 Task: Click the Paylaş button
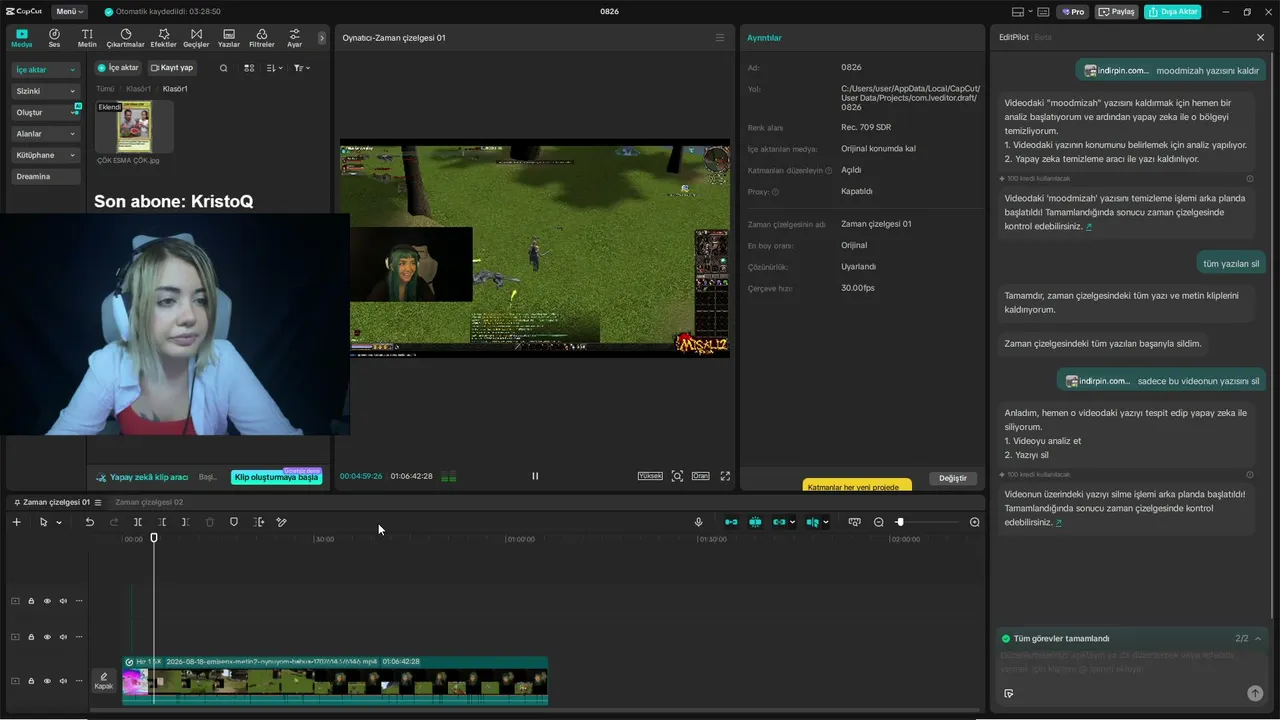1117,12
